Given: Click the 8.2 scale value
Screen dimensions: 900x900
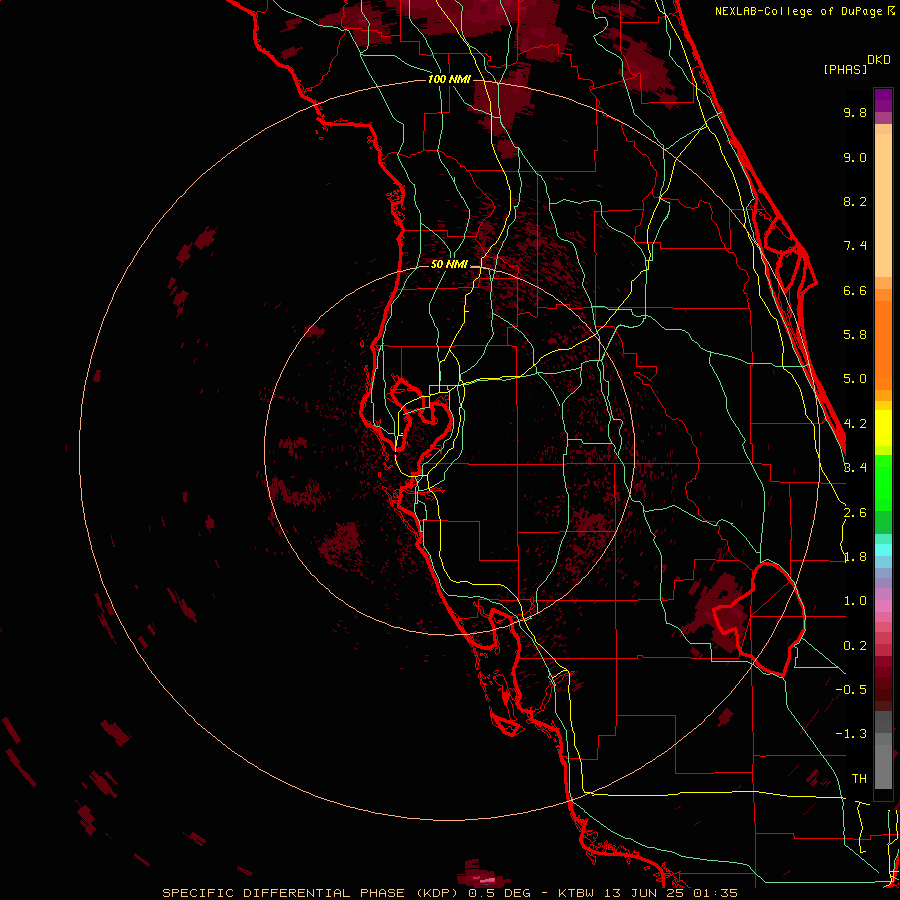Looking at the screenshot, I should pyautogui.click(x=855, y=201).
